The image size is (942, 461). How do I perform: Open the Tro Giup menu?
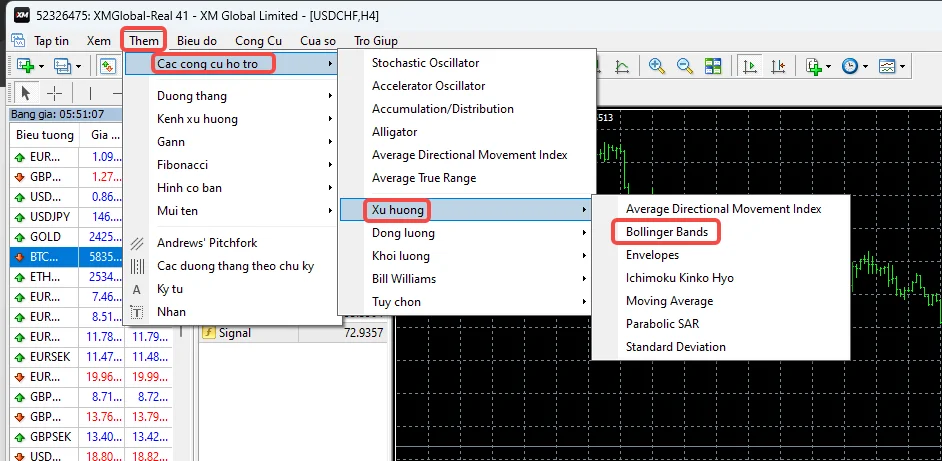coord(376,41)
